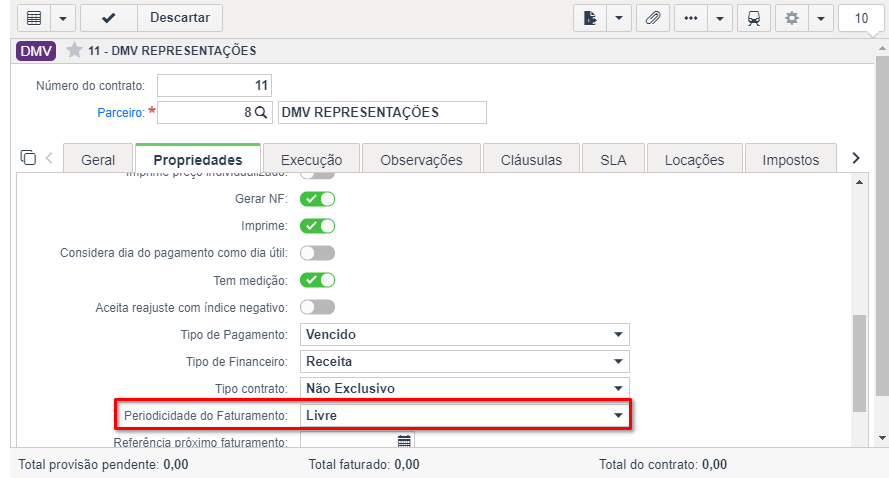Viewport: 889px width, 478px height.
Task: Enable Considera dia do pagamento como dia útil
Action: coord(318,253)
